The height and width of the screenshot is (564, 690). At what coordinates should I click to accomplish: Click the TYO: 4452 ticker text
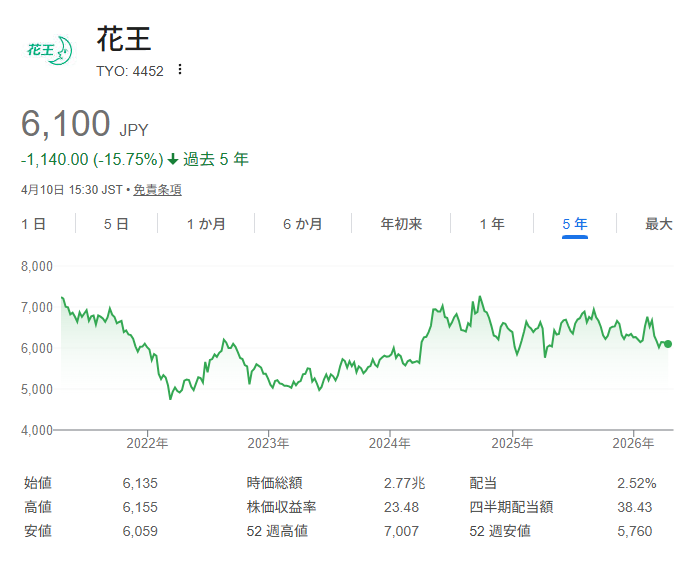tap(130, 71)
